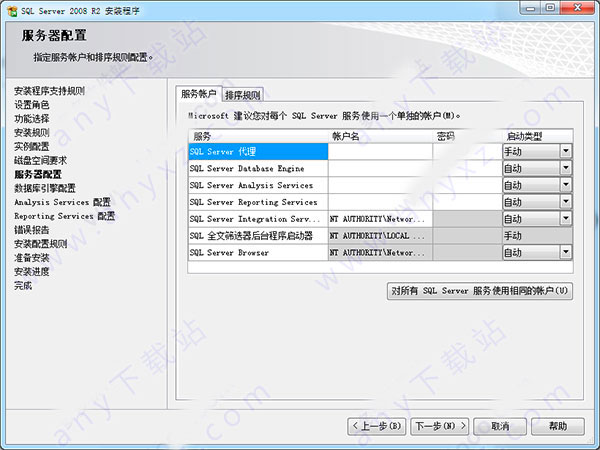Viewport: 600px width, 450px height.
Task: Click 设置角色 step in sidebar
Action: coord(32,105)
